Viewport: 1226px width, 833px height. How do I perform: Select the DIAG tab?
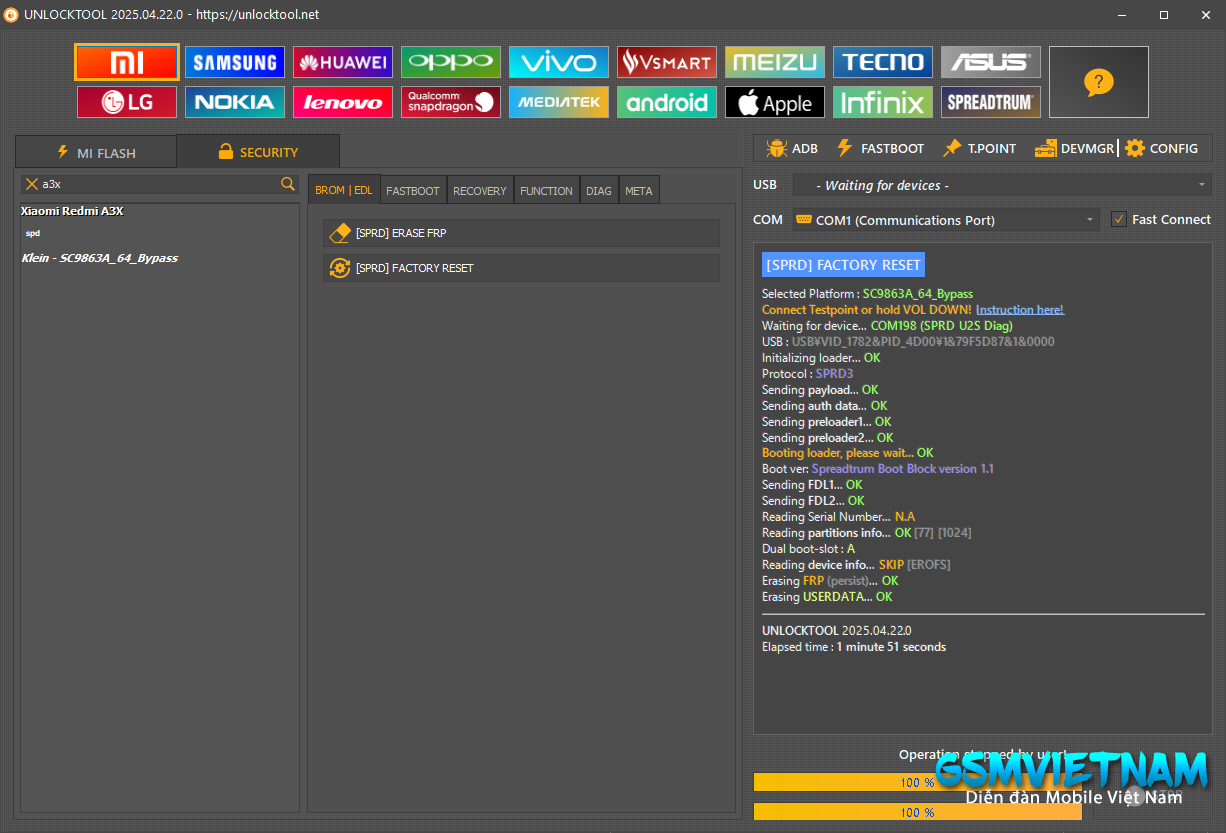click(599, 190)
